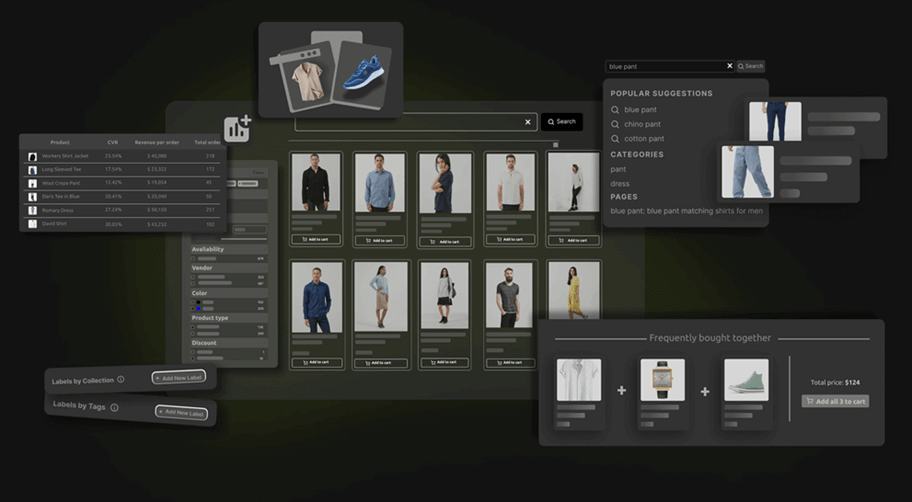Click the analytics bar chart plus icon
This screenshot has height=502, width=912.
(237, 129)
